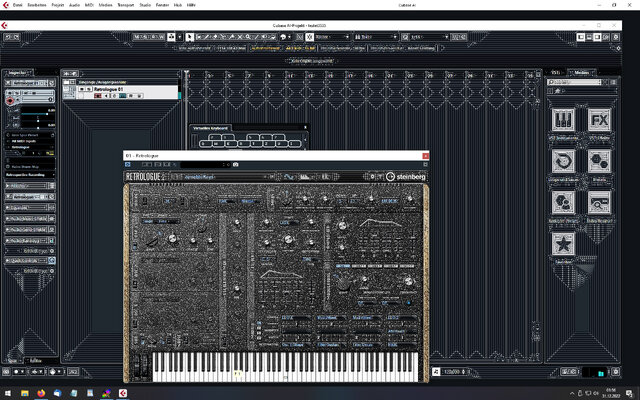Select the Split scissors tool

pos(223,37)
